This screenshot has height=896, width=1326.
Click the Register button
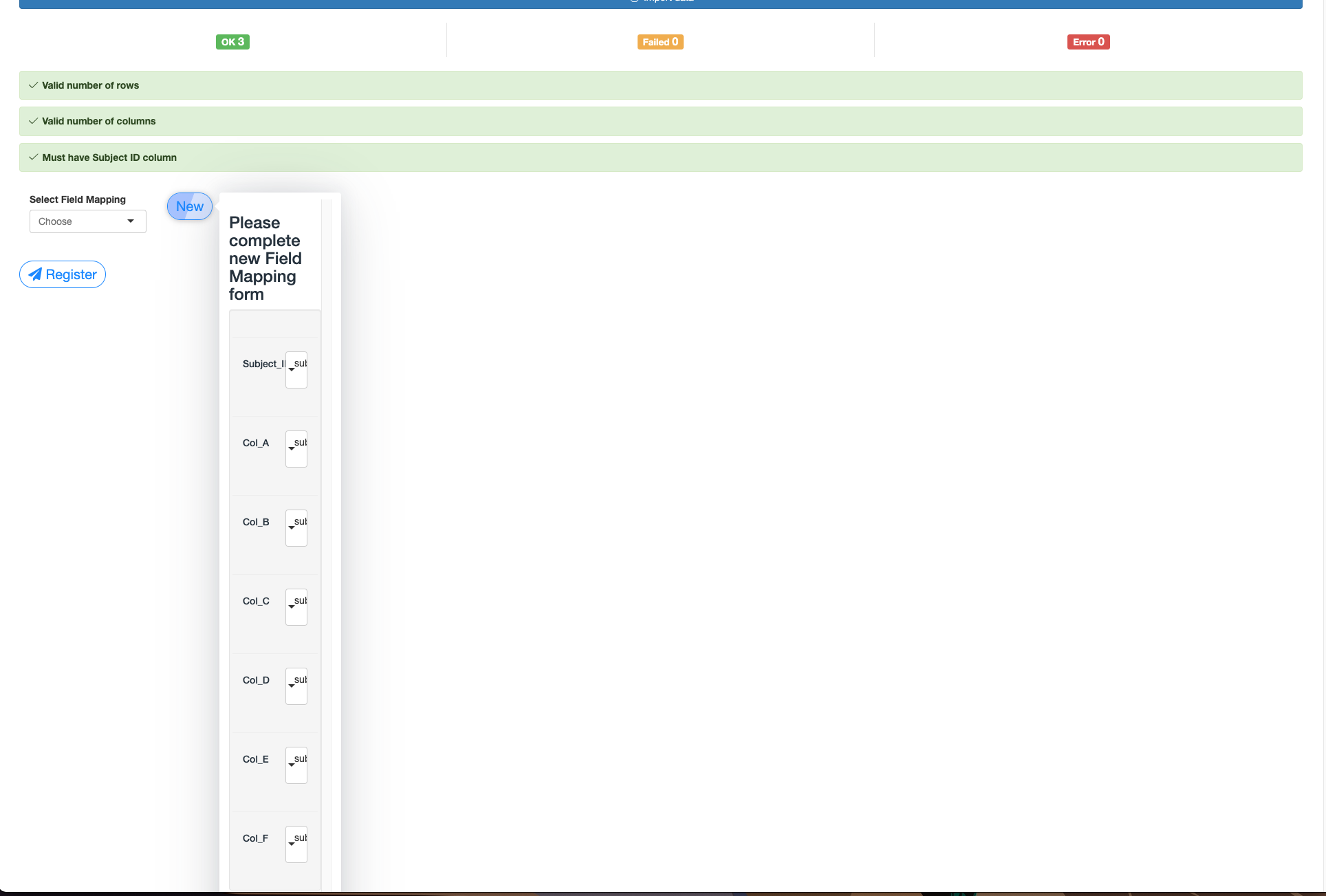[62, 274]
